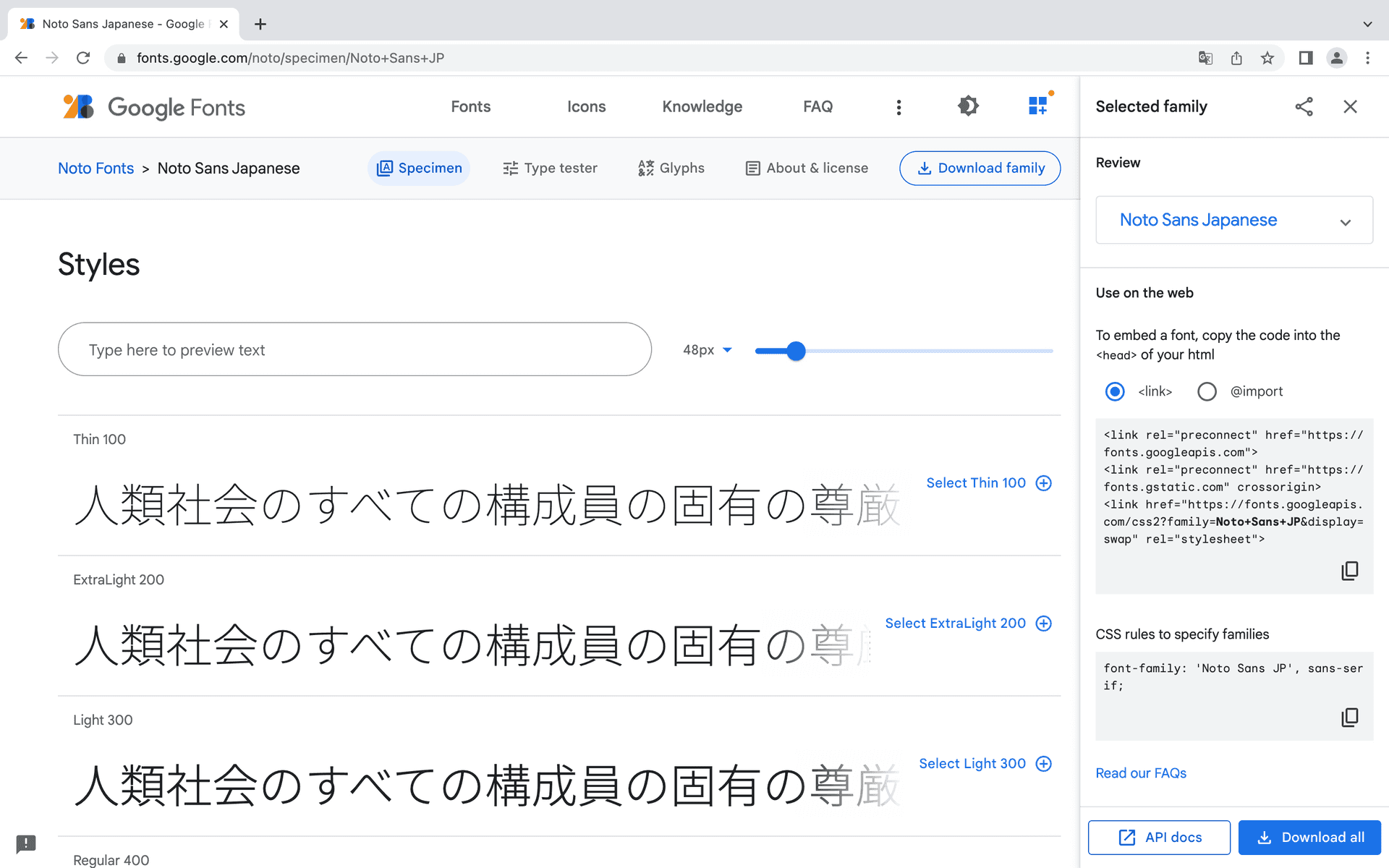The image size is (1389, 868).
Task: Open the three-dot more menu in header
Action: tap(899, 107)
